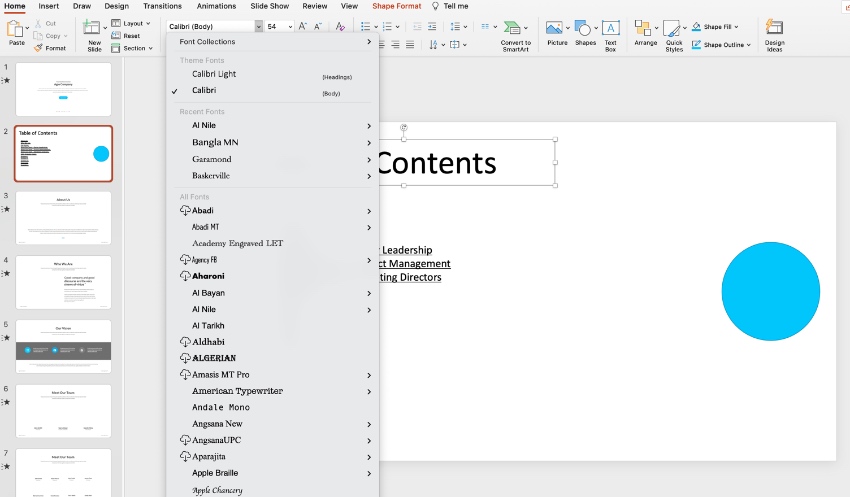The image size is (850, 497).
Task: Click the Arrange icon
Action: click(642, 28)
